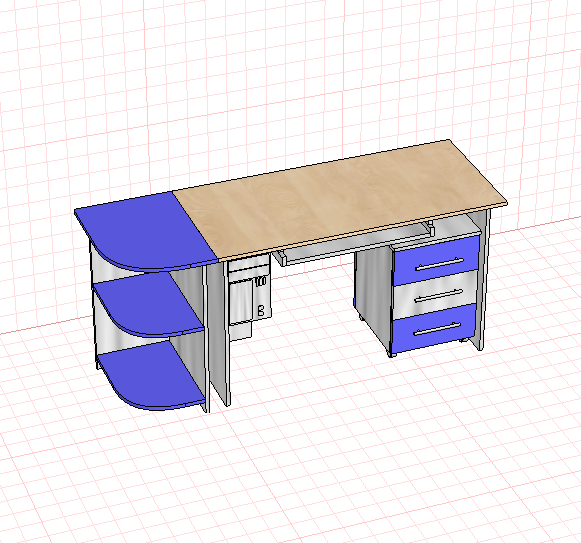
Task: Click the front caster under drawer pedestal
Action: click(392, 355)
